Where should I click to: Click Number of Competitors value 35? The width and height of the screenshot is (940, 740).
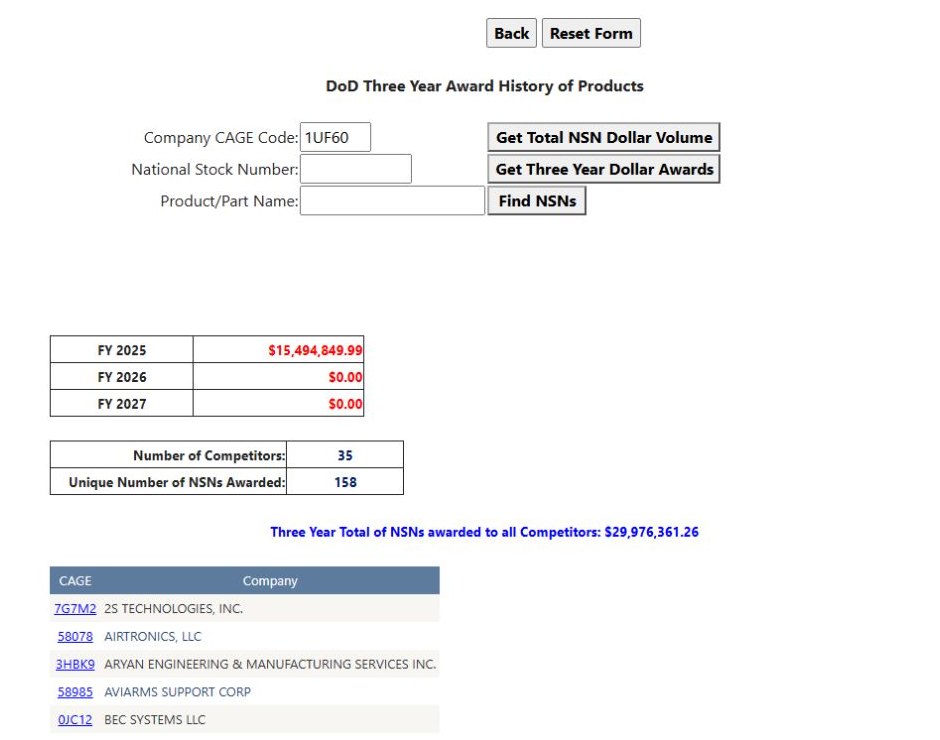[x=345, y=455]
